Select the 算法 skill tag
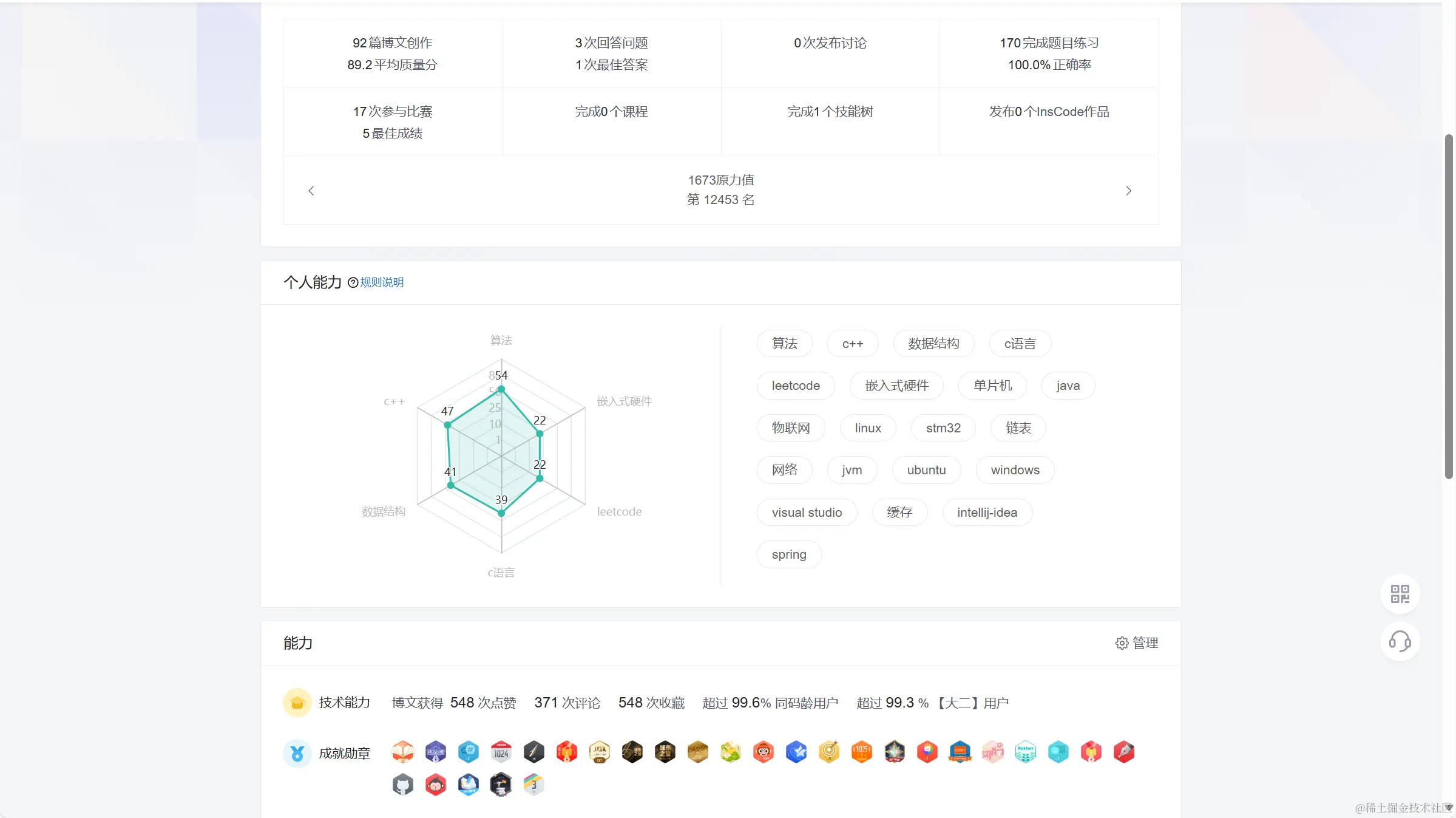The width and height of the screenshot is (1456, 818). [784, 344]
